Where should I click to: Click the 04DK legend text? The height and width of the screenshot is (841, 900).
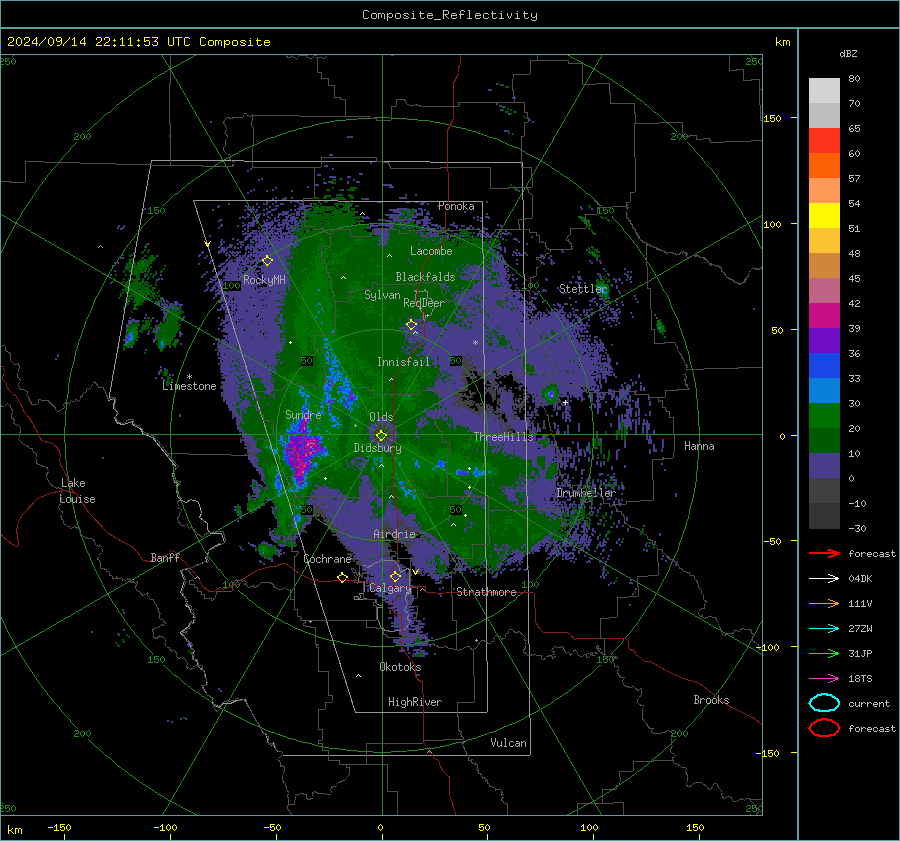click(x=860, y=579)
